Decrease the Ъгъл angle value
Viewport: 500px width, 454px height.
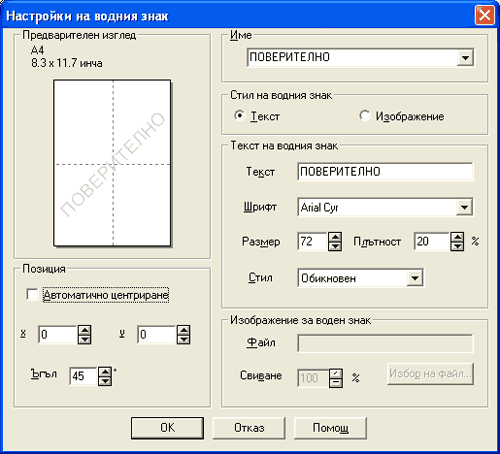coord(105,381)
